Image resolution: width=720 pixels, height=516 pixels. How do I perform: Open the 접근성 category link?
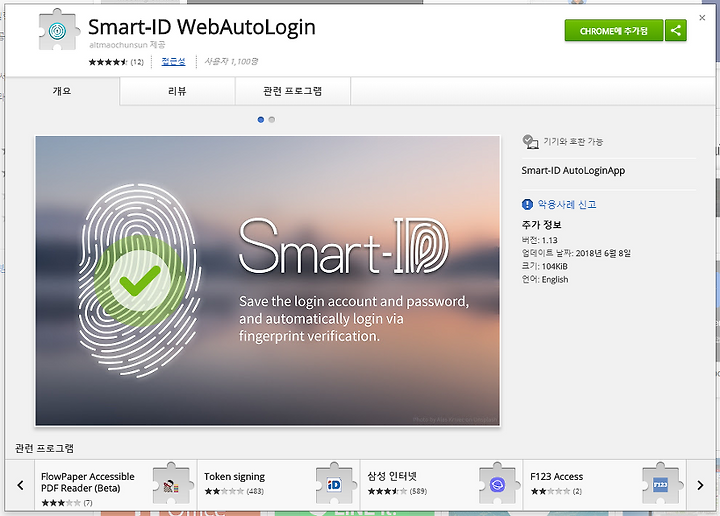tap(174, 62)
